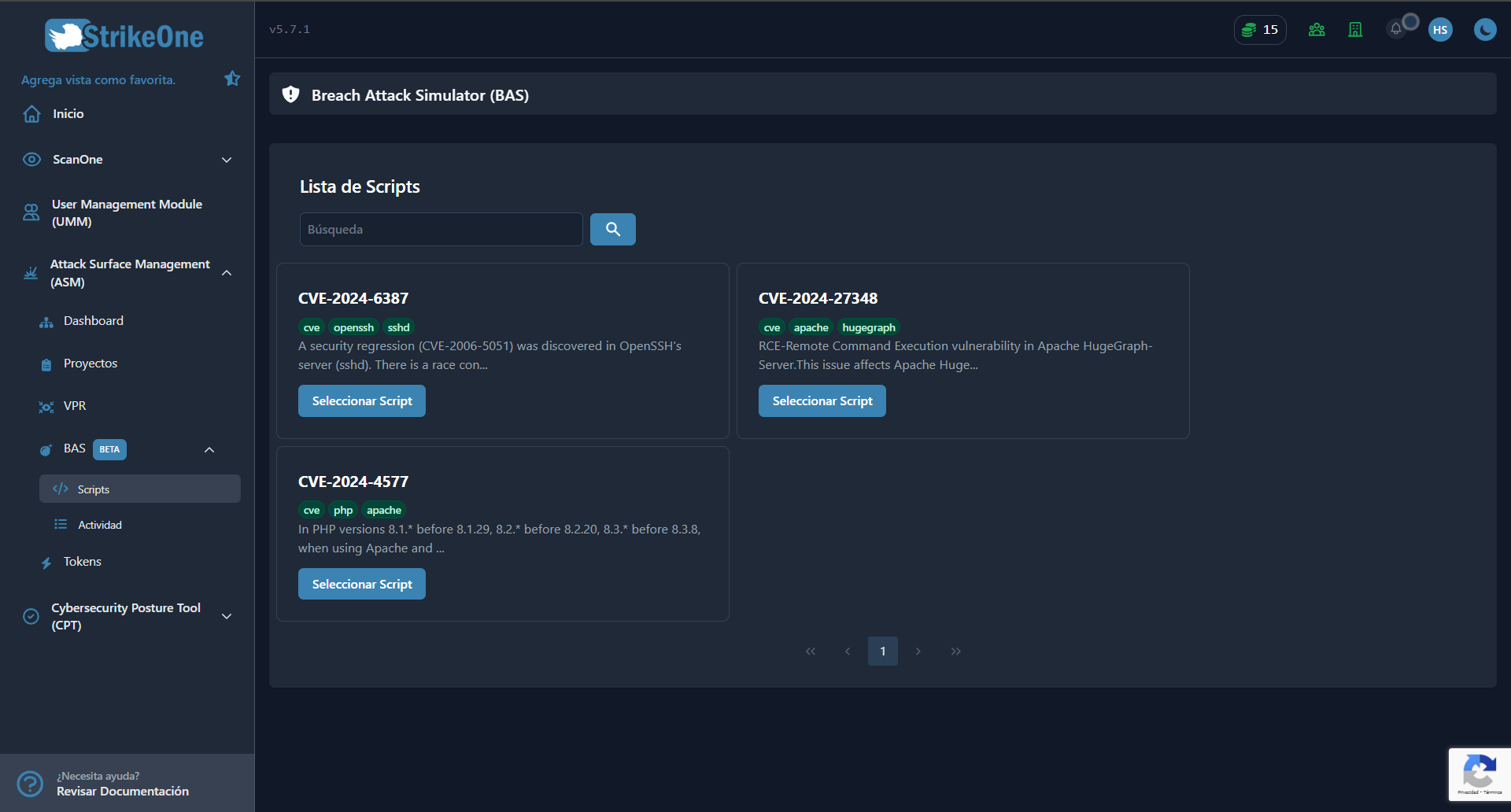Screen dimensions: 1511x812
Task: Select script for CVE-2024-6387
Action: (362, 401)
